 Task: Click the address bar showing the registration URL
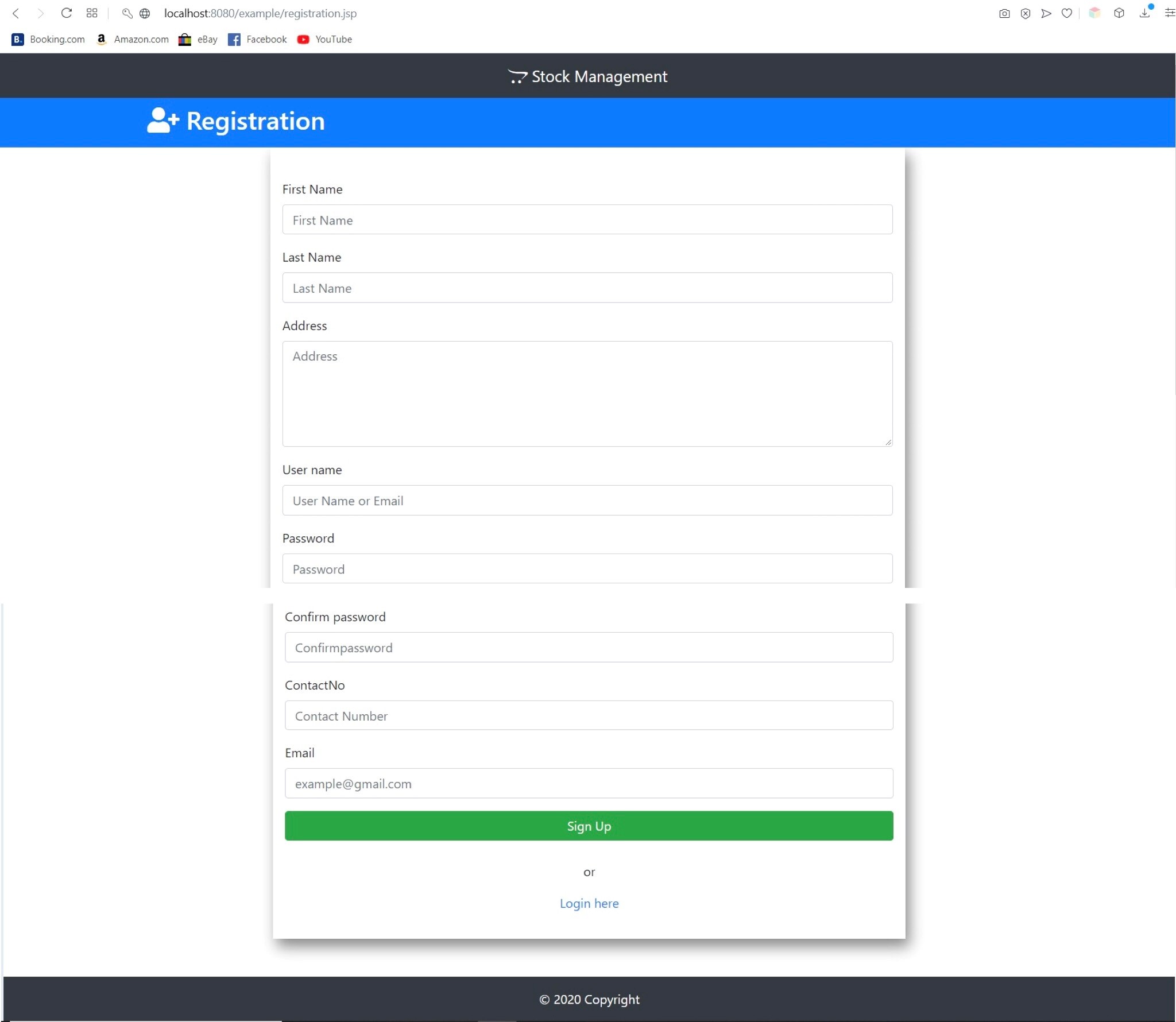(260, 13)
